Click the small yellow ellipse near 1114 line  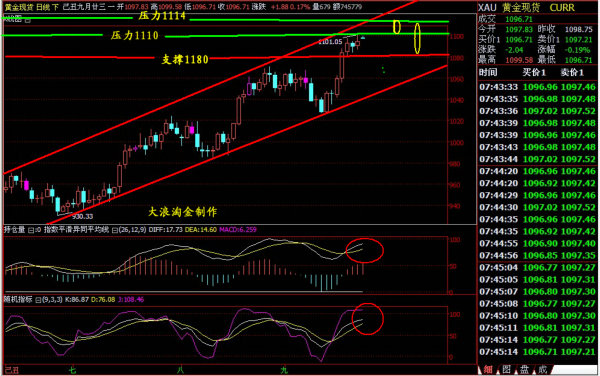(x=397, y=27)
